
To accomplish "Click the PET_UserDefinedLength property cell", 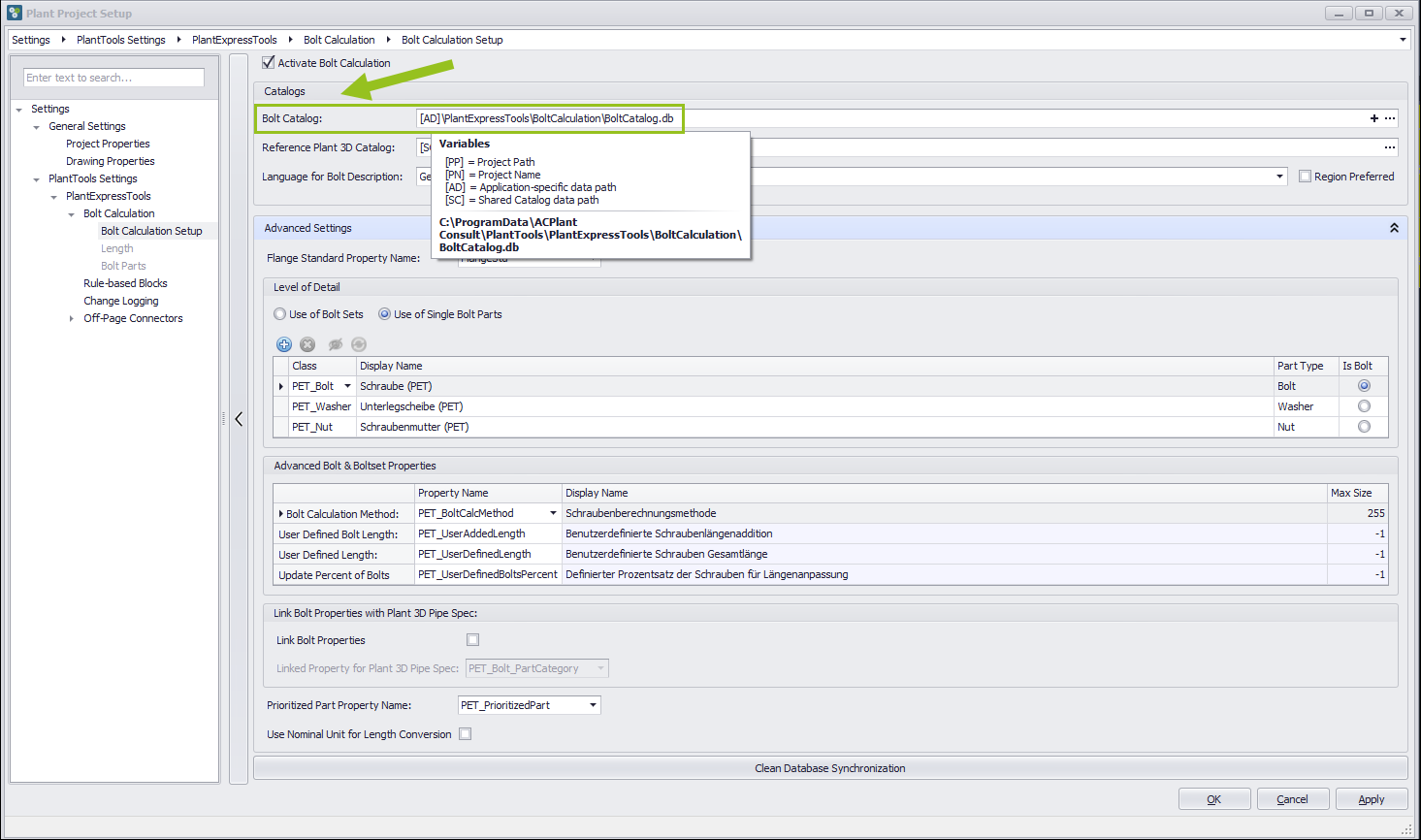I will coord(489,554).
